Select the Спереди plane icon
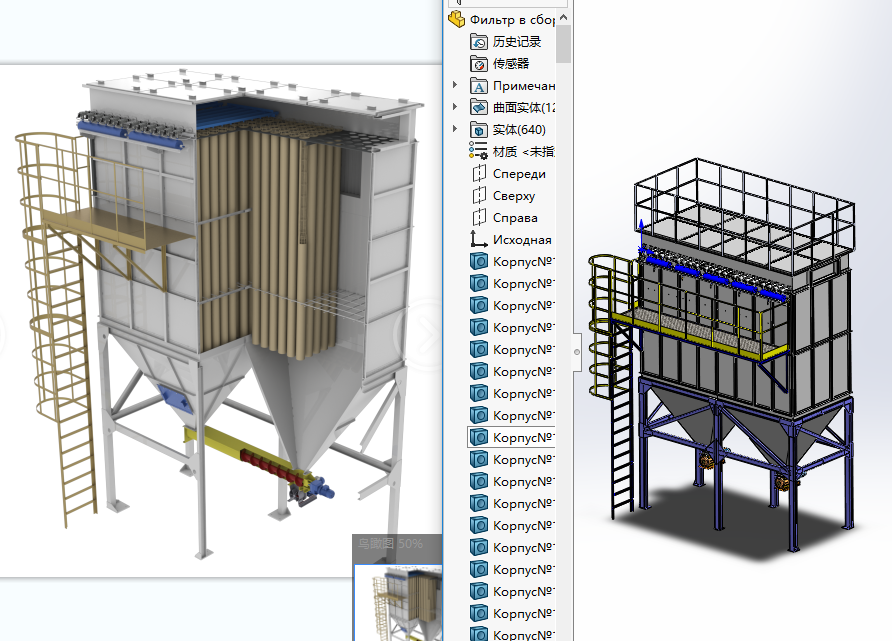 pyautogui.click(x=479, y=173)
